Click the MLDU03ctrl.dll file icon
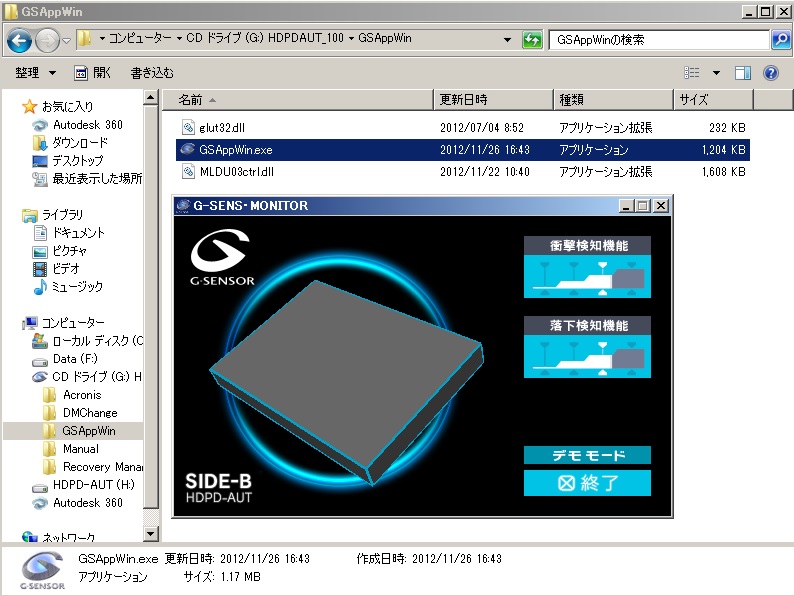Image resolution: width=794 pixels, height=596 pixels. click(188, 172)
